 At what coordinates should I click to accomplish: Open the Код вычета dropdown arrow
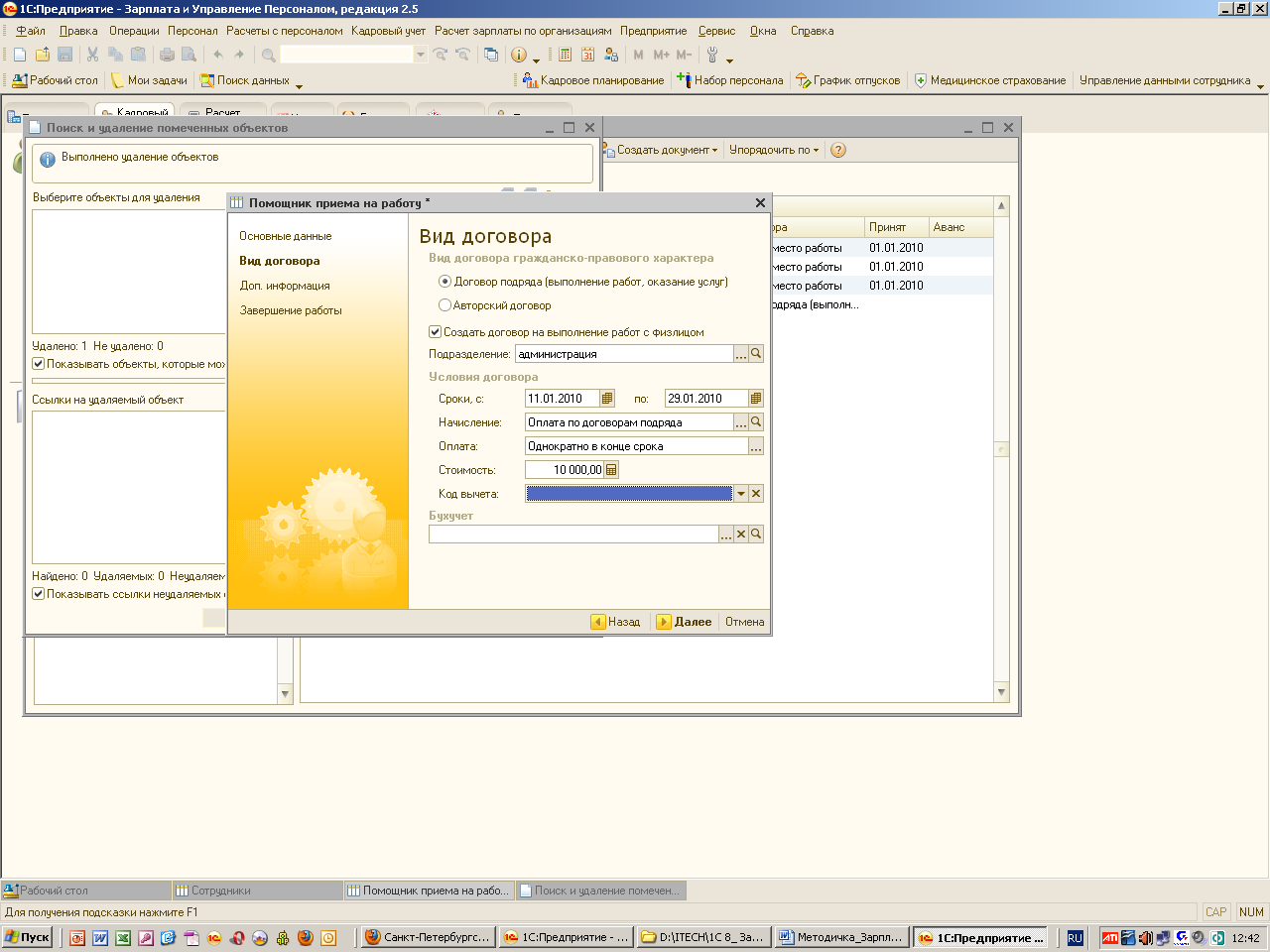[741, 494]
